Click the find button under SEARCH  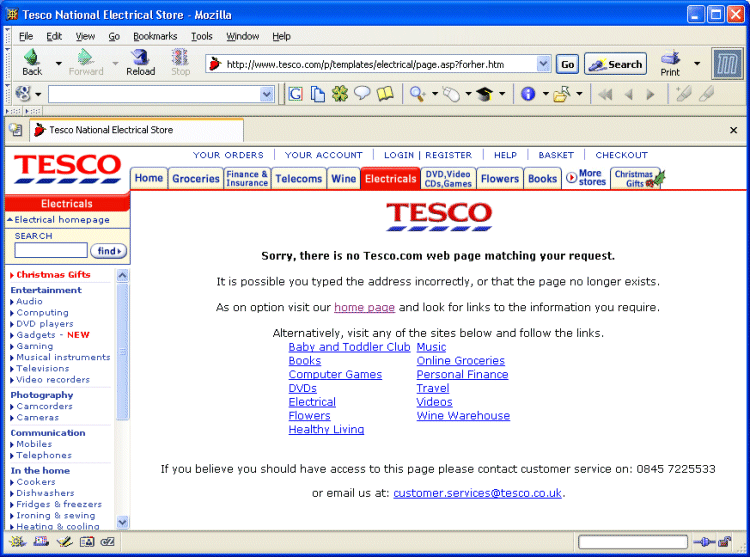(109, 251)
